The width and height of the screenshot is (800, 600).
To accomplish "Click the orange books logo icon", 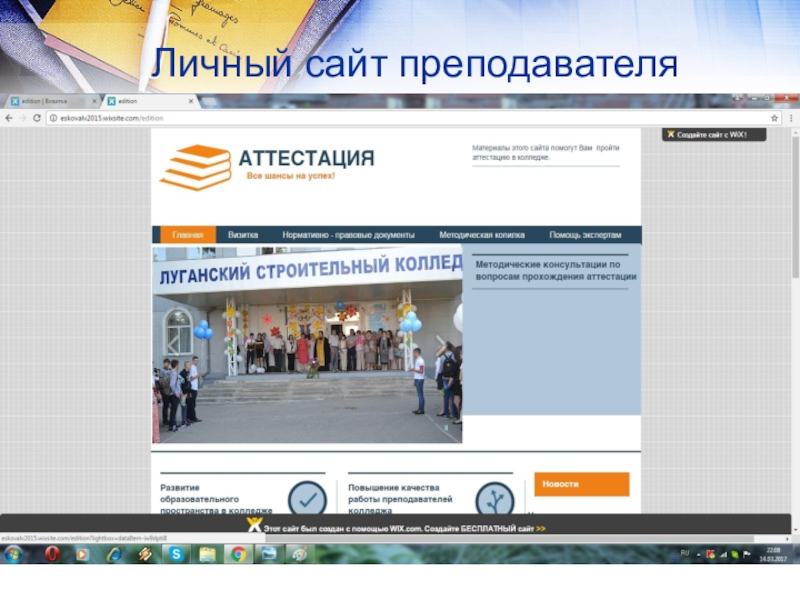I will tap(196, 167).
